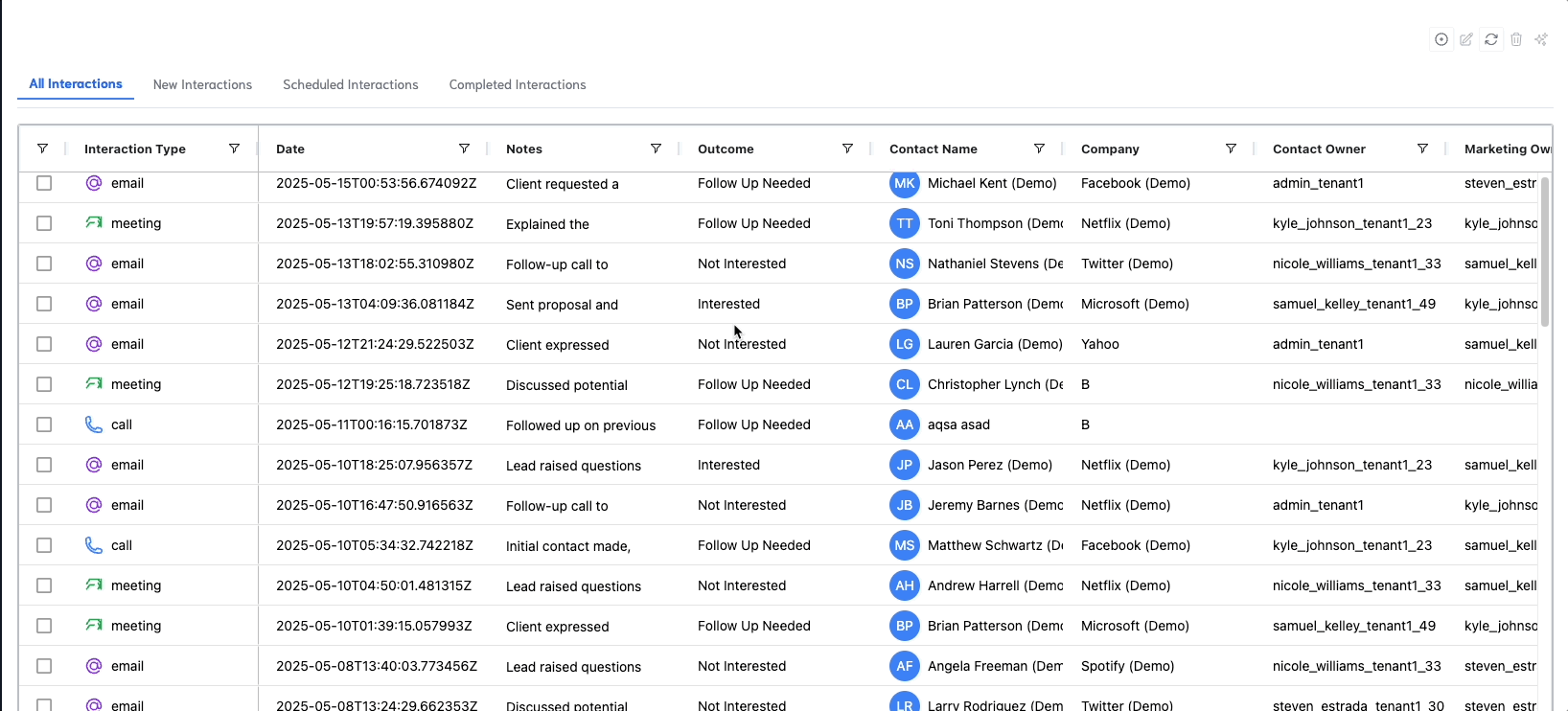Screen dimensions: 1568x711
Task: Click the Interaction Type column header
Action: click(135, 149)
